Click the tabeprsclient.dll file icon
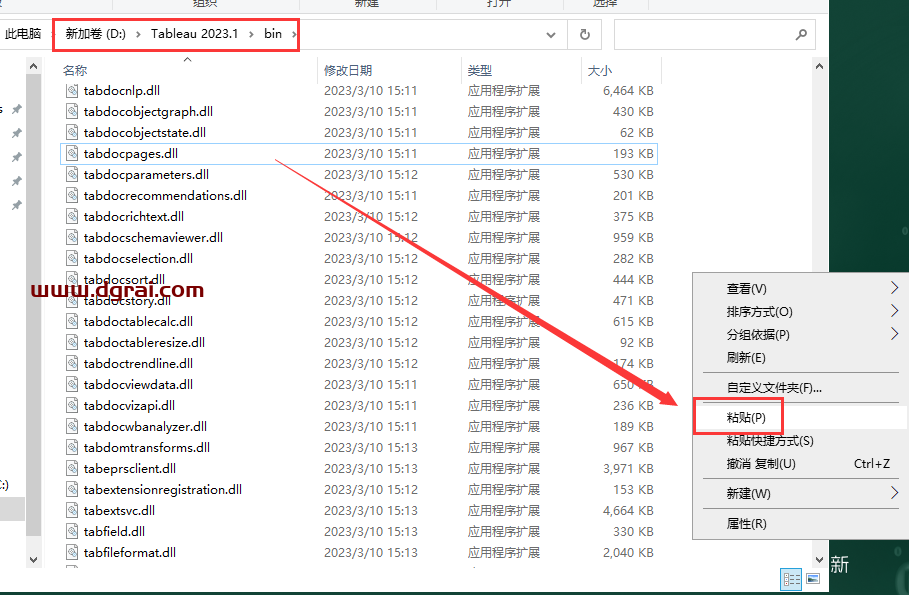Viewport: 909px width, 595px height. click(x=72, y=469)
